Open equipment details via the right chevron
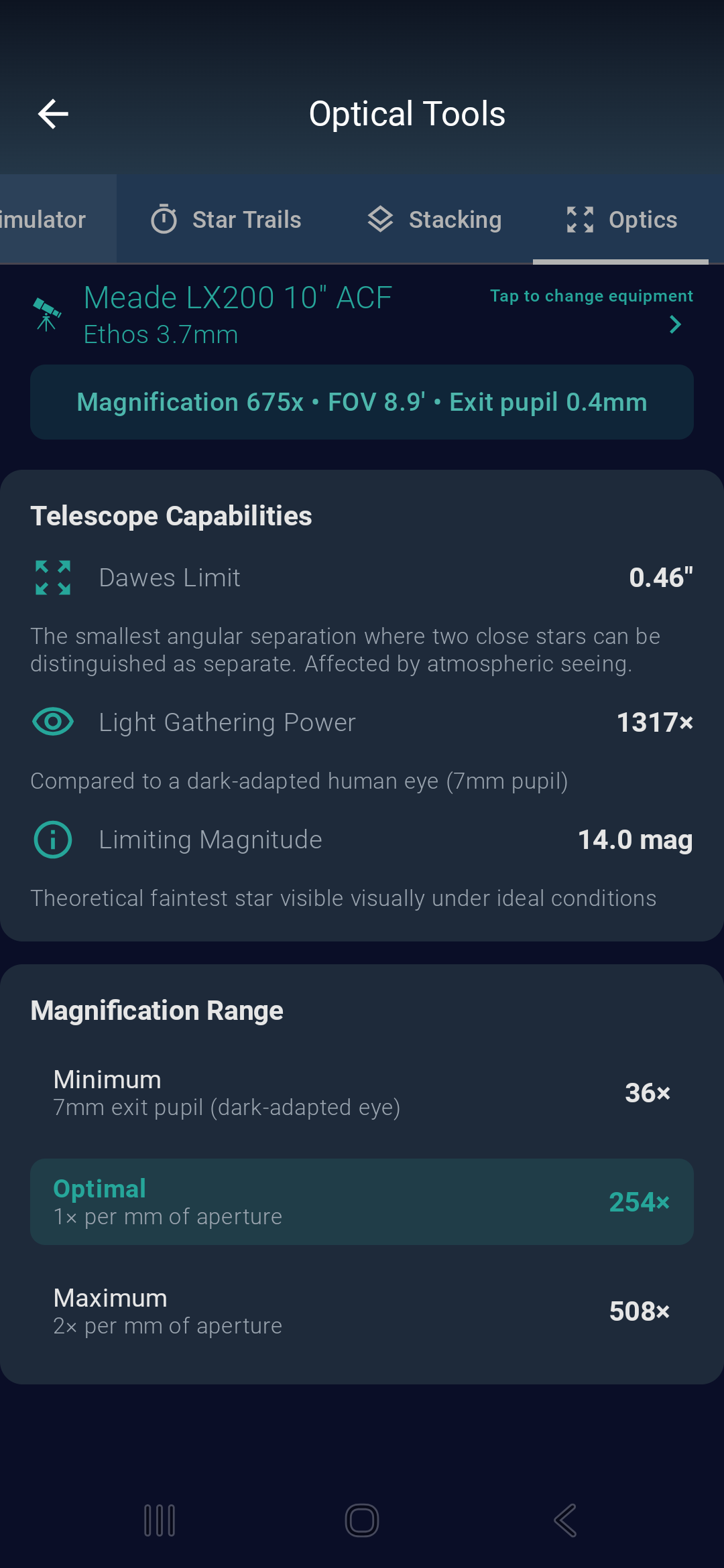Viewport: 724px width, 1568px height. click(675, 324)
